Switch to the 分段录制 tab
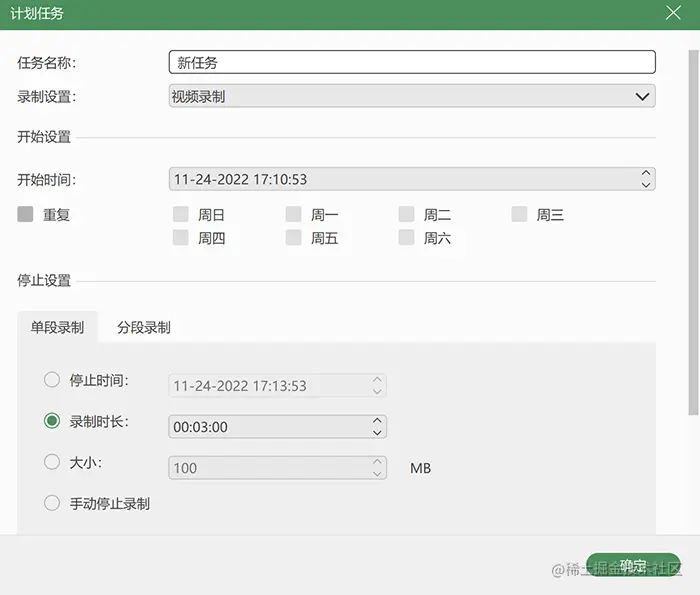 coord(144,327)
